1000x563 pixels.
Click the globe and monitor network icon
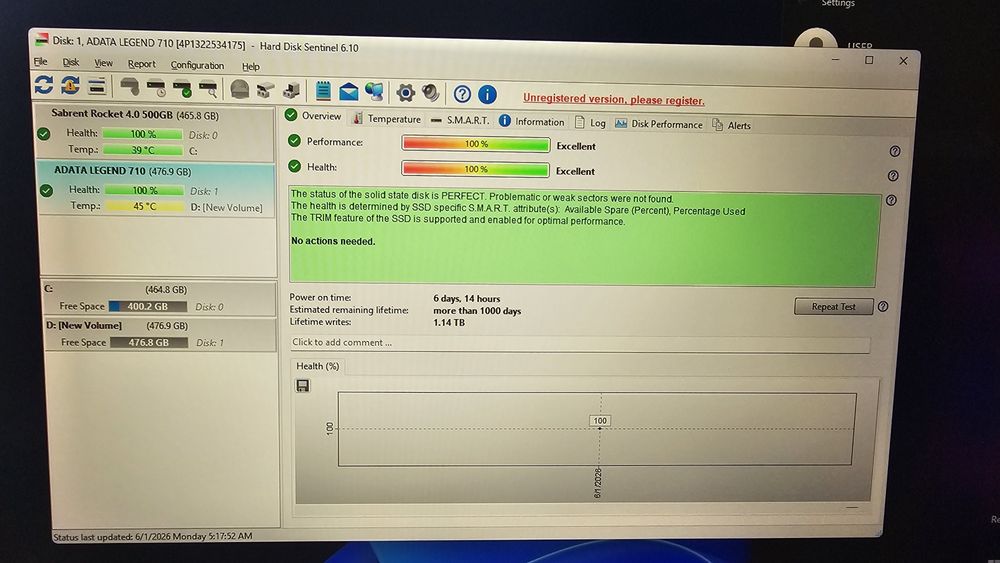coord(374,92)
